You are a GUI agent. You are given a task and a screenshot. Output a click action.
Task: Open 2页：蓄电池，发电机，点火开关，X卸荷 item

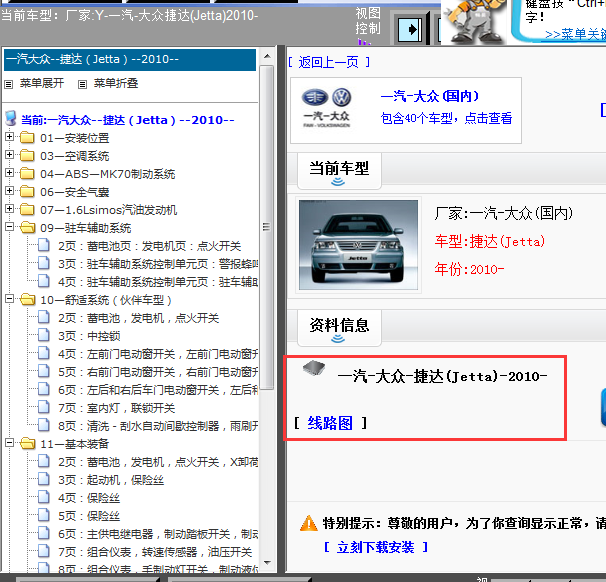158,462
